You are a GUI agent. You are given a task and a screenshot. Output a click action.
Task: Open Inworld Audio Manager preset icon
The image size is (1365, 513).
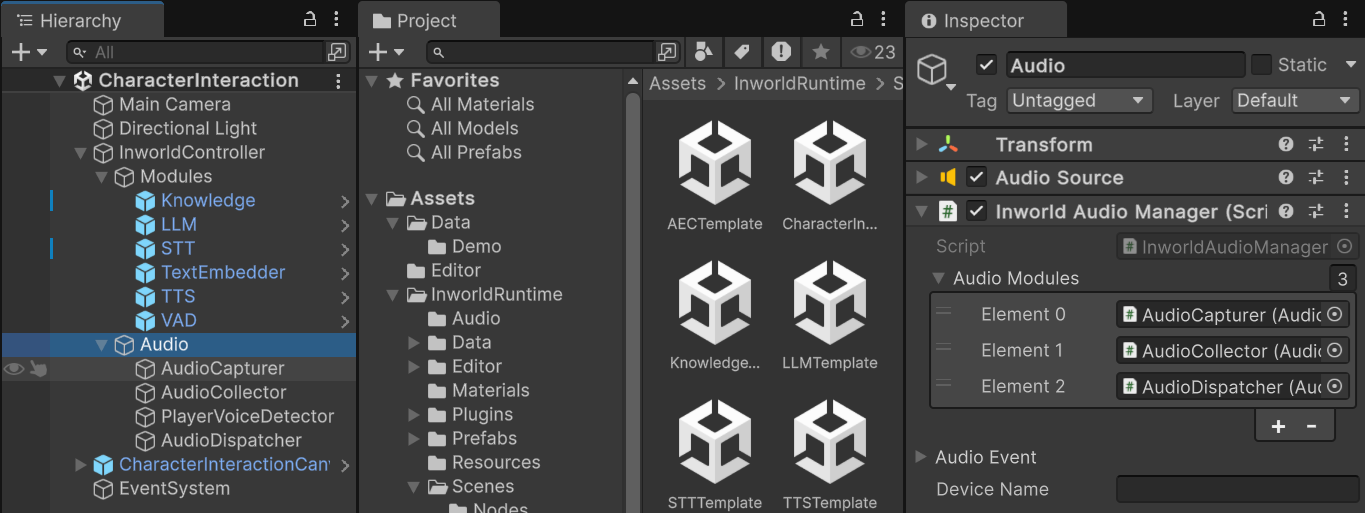coord(1316,212)
